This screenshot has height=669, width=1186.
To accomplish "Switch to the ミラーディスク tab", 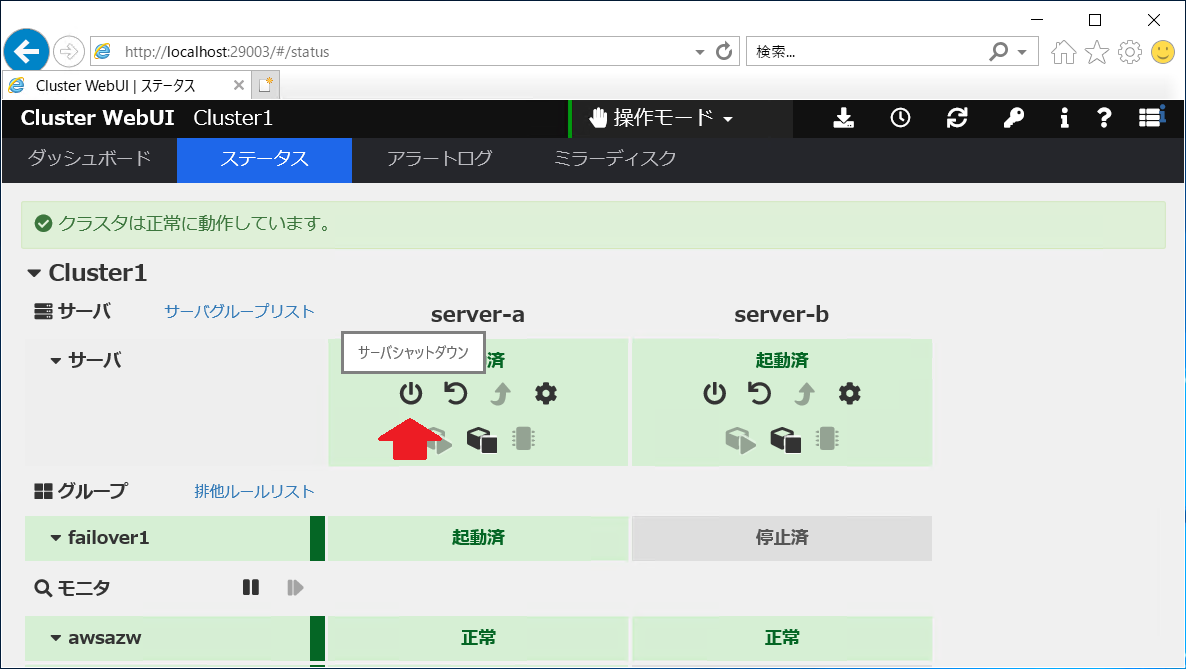I will (x=615, y=159).
